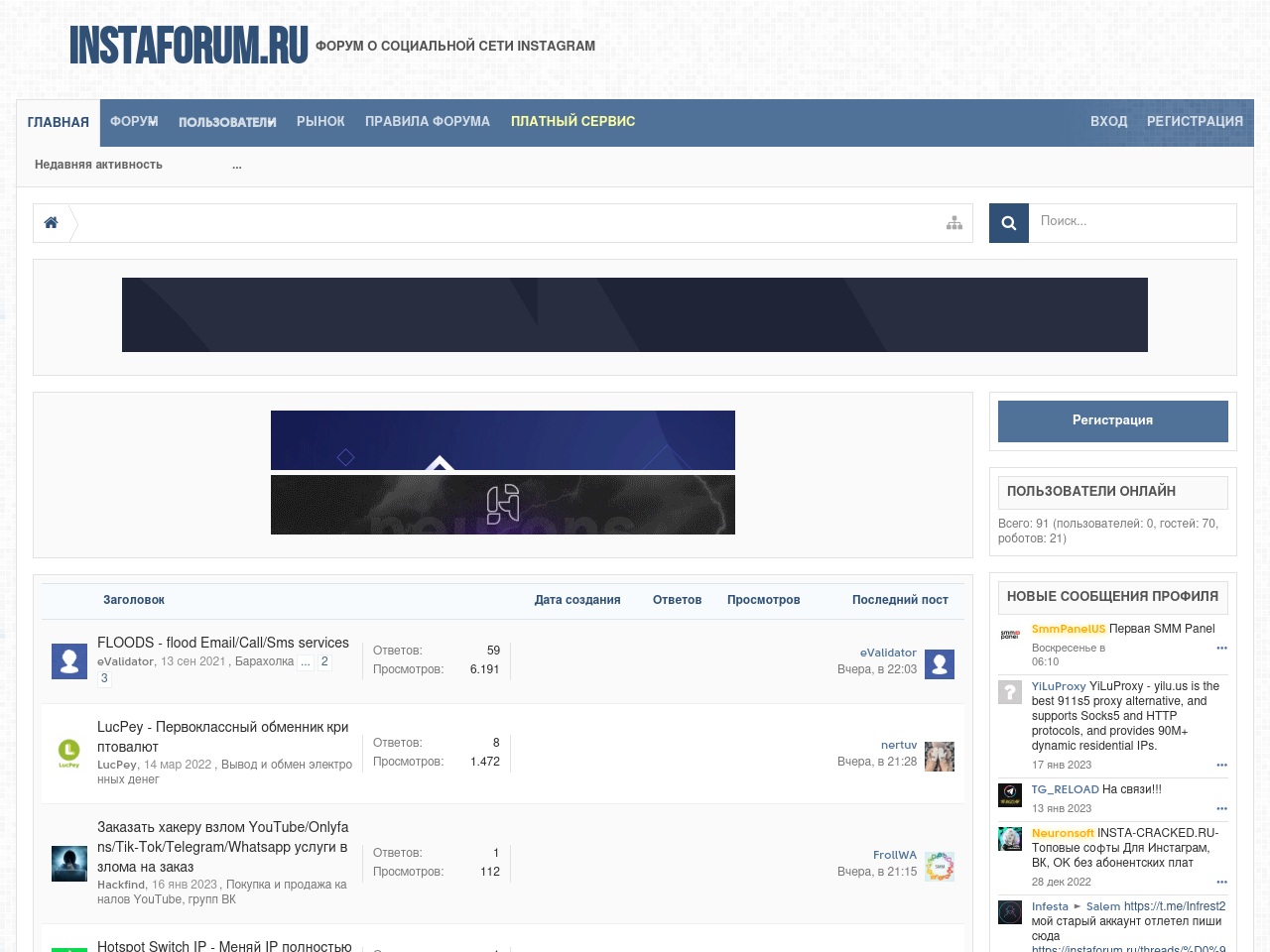The width and height of the screenshot is (1270, 952).
Task: Open YiLuProxy username link
Action: [x=1059, y=686]
